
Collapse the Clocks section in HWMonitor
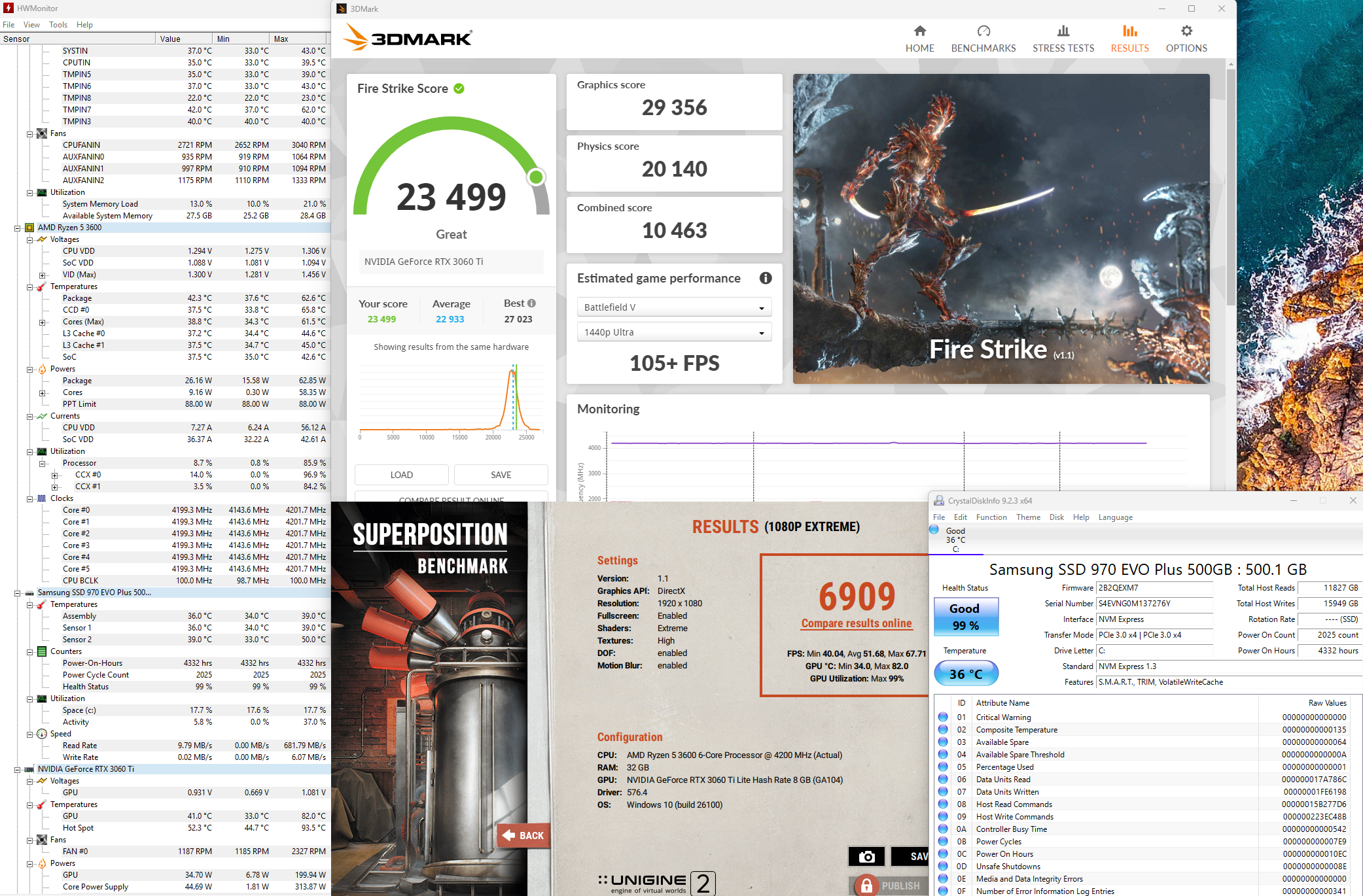pyautogui.click(x=30, y=499)
